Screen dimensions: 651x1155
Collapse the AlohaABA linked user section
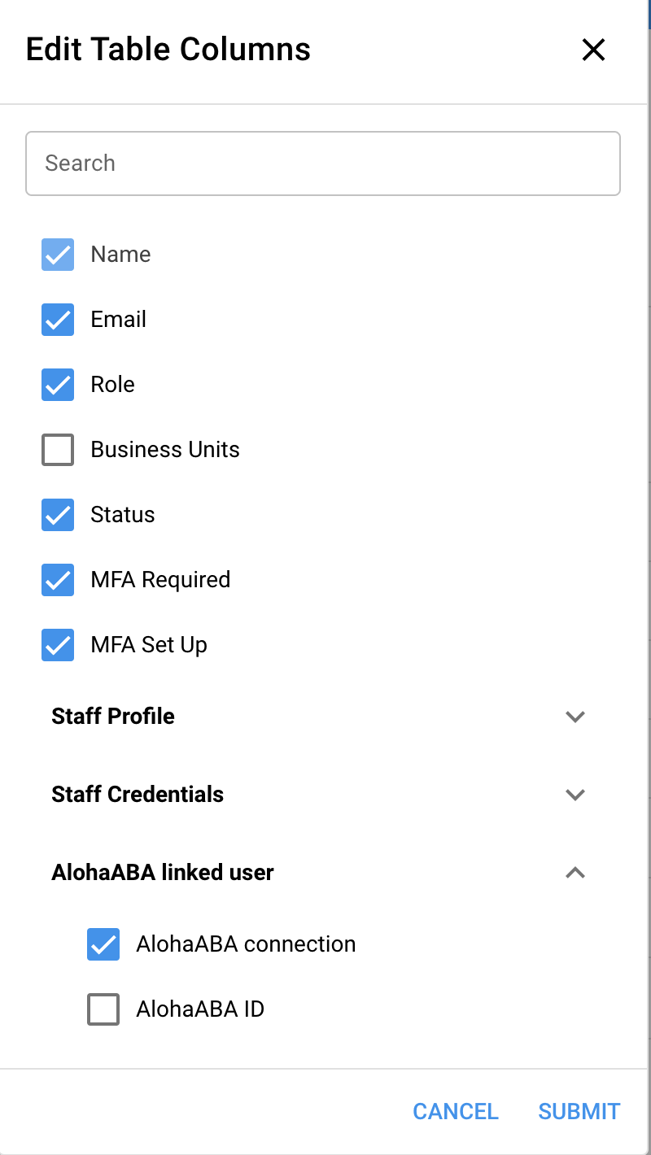[575, 872]
